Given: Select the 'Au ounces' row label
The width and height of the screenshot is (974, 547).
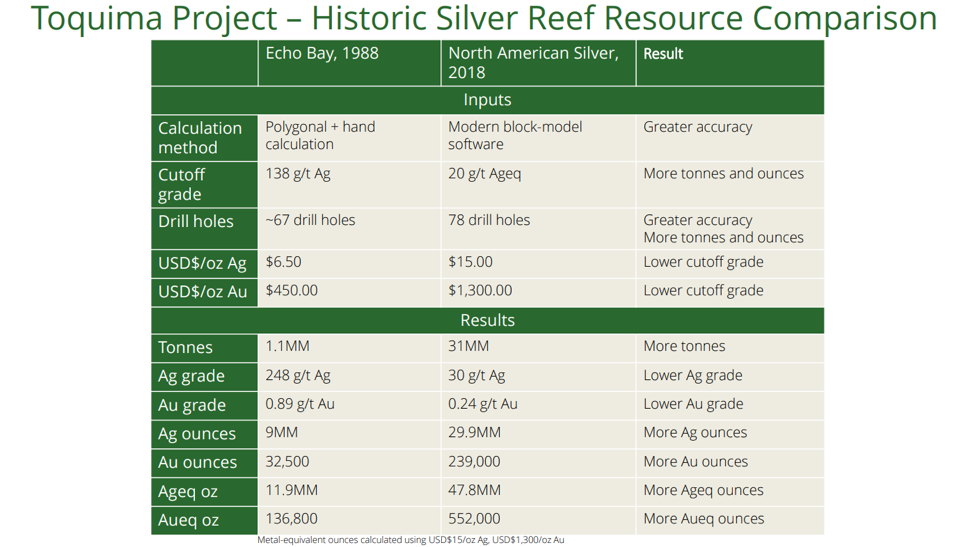Looking at the screenshot, I should [x=204, y=463].
